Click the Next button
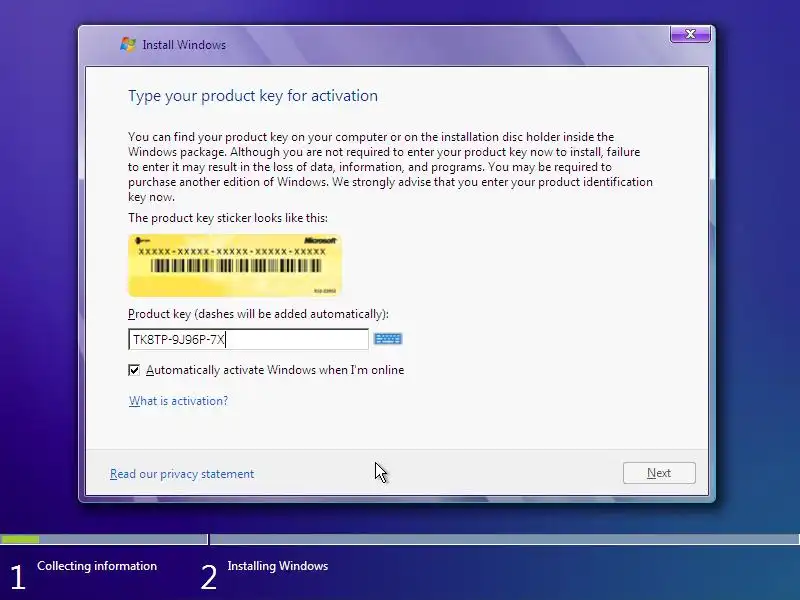The height and width of the screenshot is (600, 800). 659,473
